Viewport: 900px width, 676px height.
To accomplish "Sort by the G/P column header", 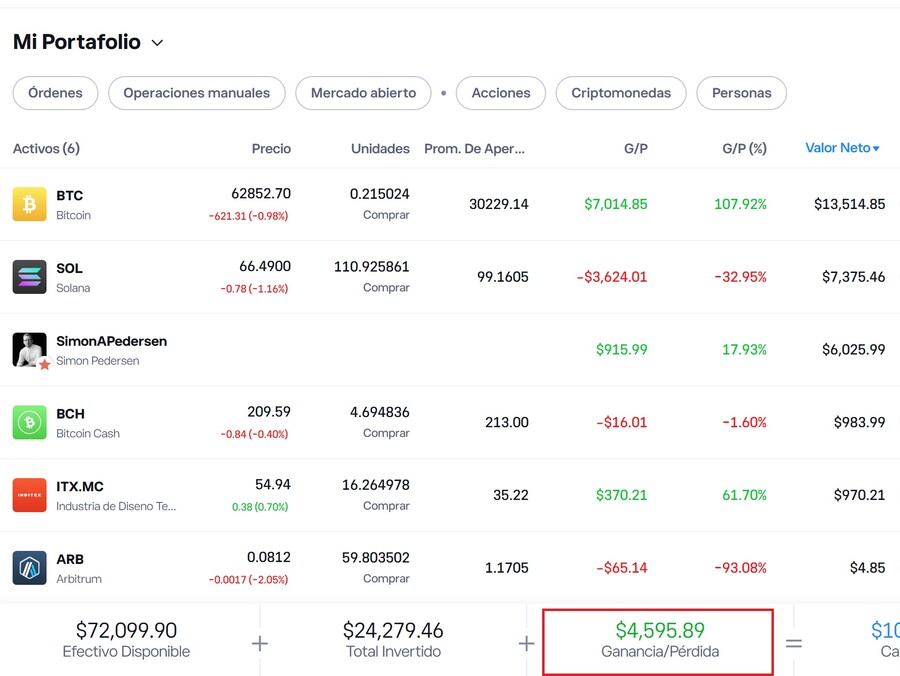I will click(635, 149).
